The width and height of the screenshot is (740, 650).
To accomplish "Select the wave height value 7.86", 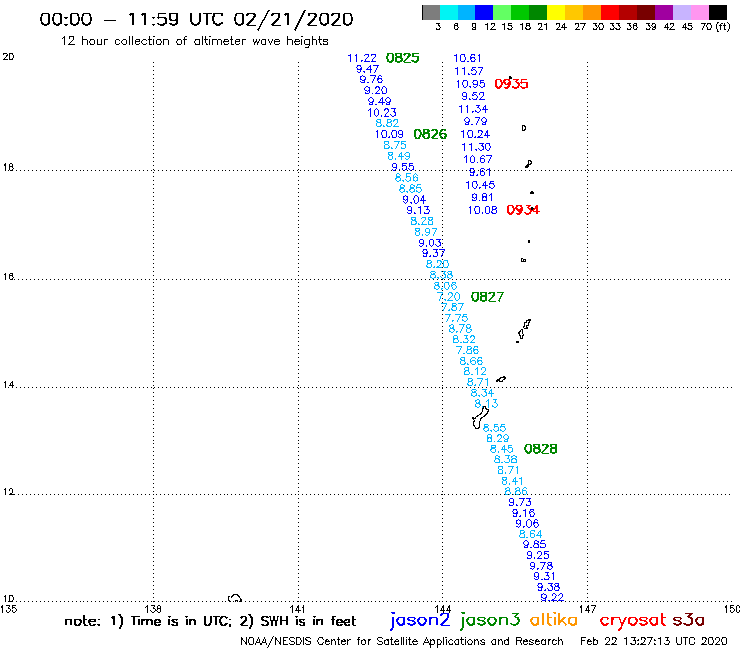I will click(467, 350).
